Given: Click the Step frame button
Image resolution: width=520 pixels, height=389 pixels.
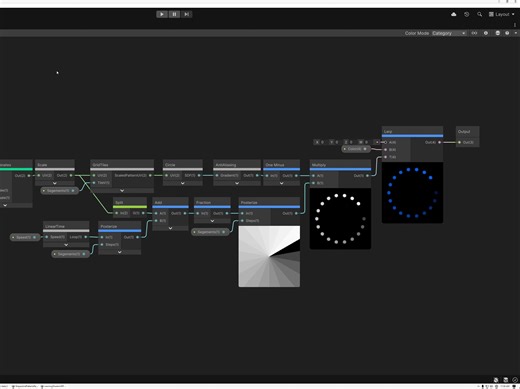Looking at the screenshot, I should coord(186,14).
